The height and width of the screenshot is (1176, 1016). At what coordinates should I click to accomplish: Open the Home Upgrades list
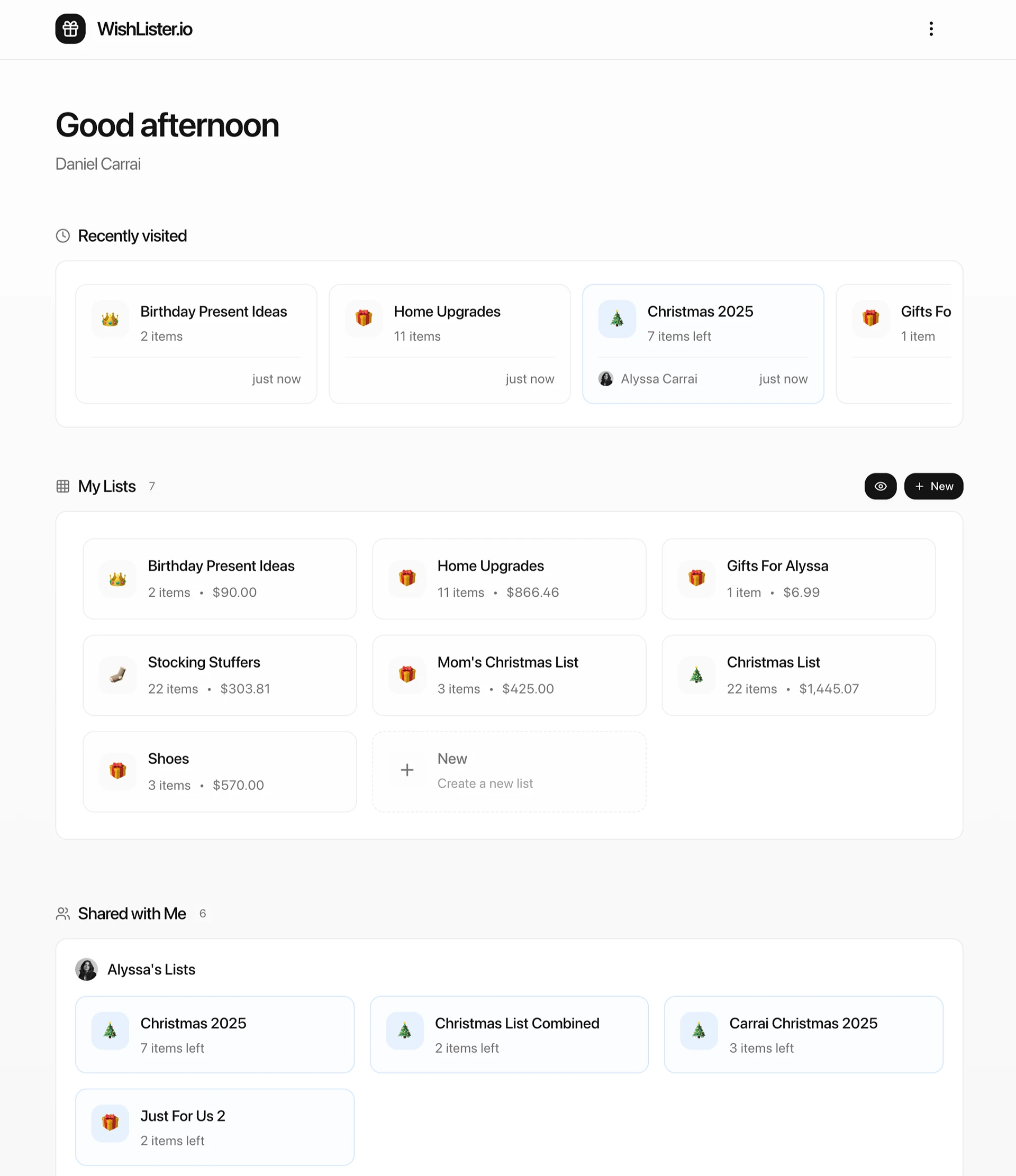(x=509, y=578)
